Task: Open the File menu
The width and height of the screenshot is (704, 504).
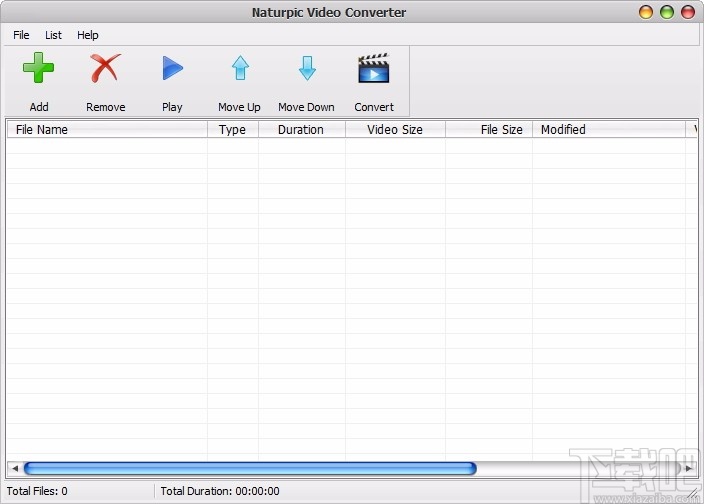Action: tap(21, 35)
